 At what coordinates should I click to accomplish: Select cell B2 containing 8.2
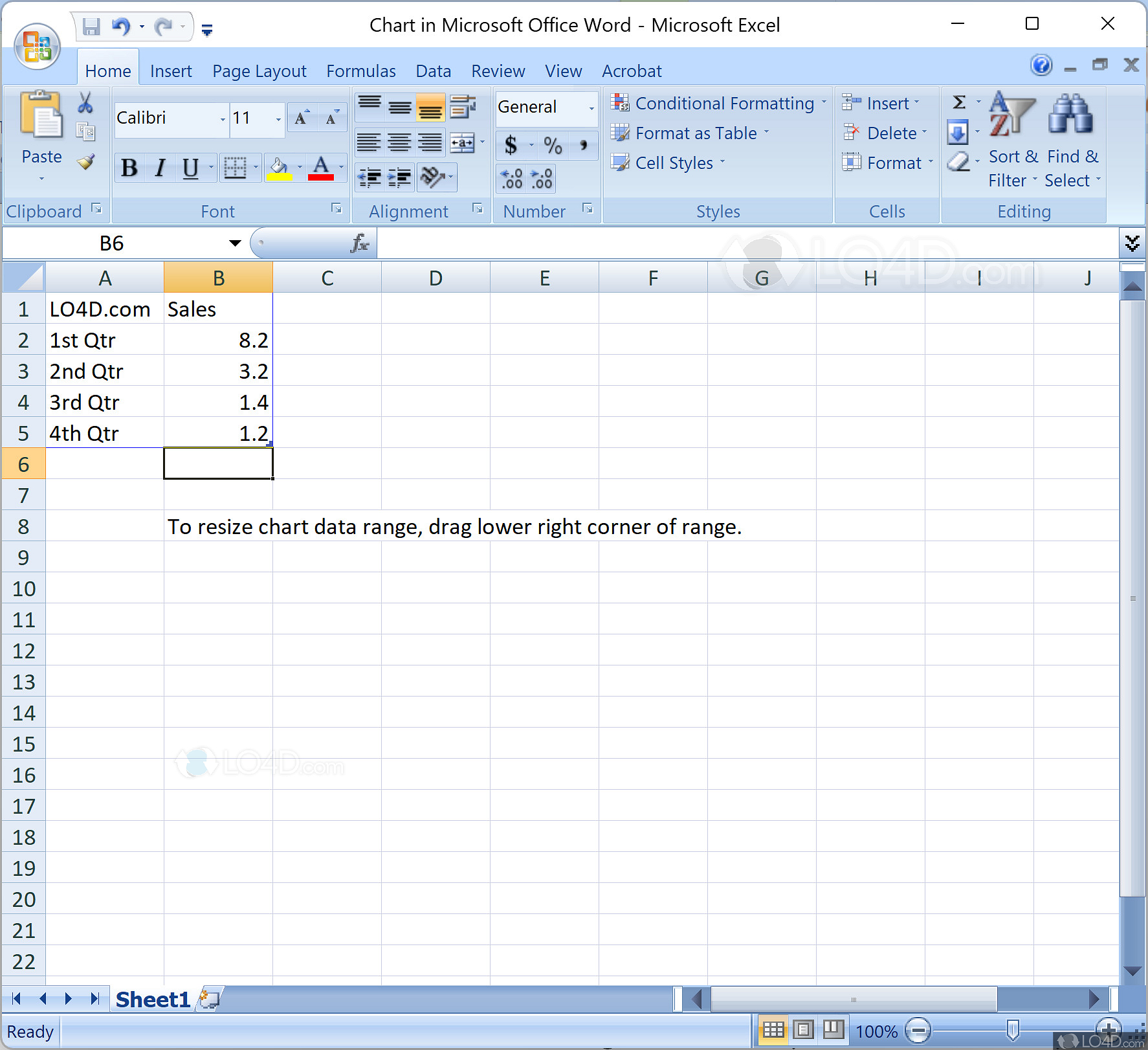(x=218, y=340)
